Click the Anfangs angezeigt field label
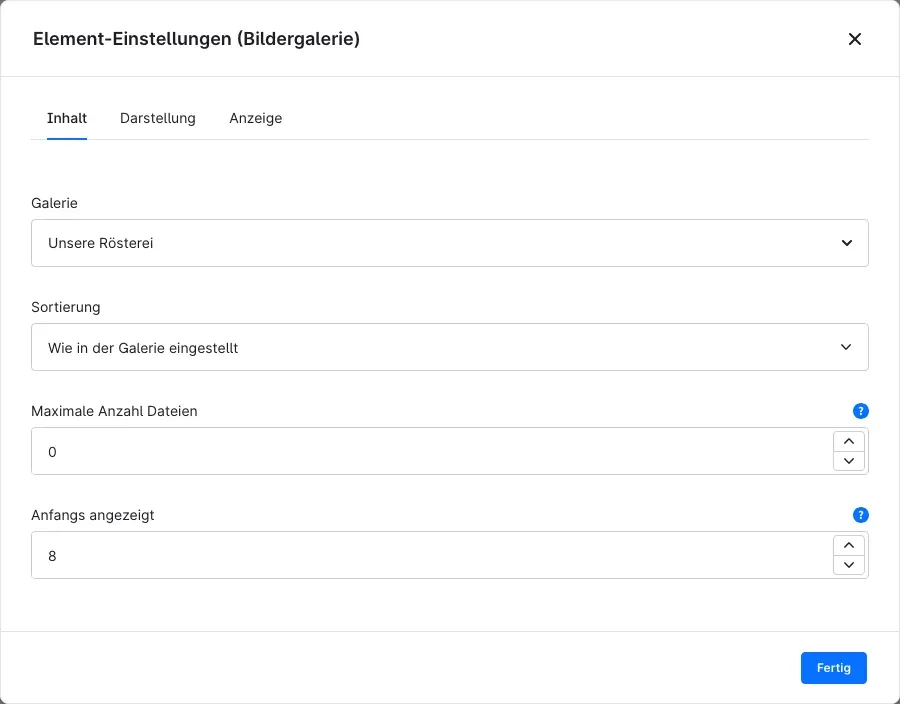 pyautogui.click(x=92, y=515)
